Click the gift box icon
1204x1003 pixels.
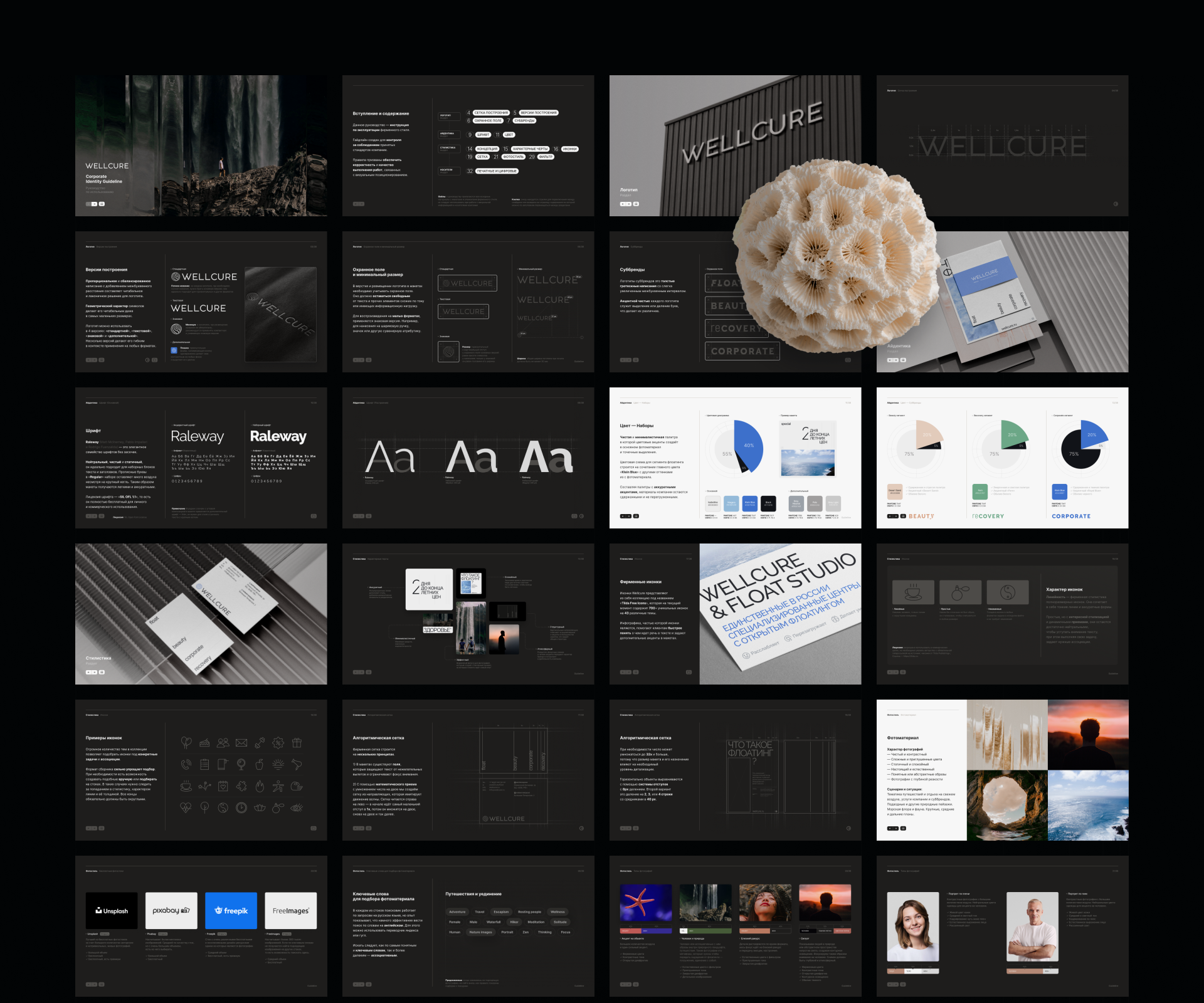pos(297,743)
